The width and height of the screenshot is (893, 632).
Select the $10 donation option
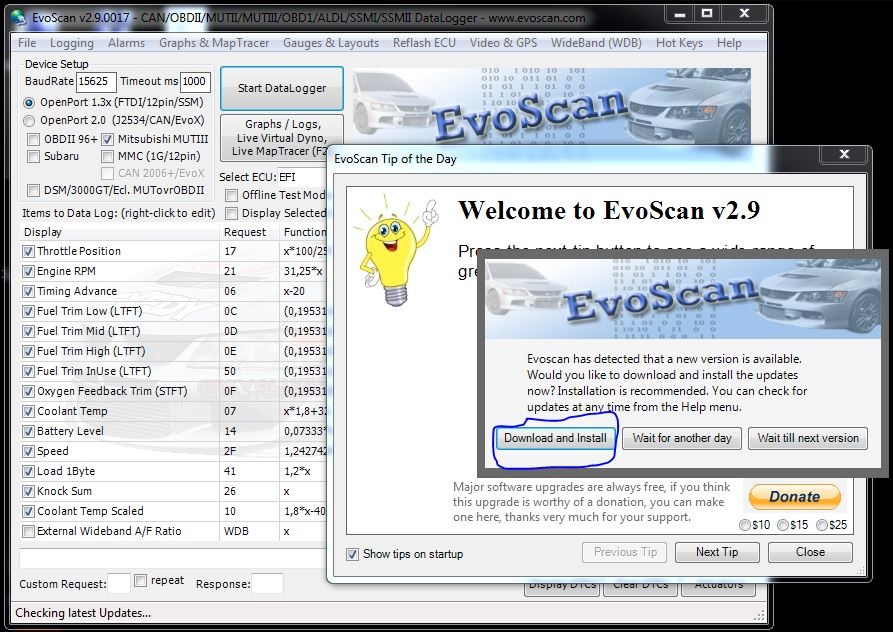tap(744, 525)
